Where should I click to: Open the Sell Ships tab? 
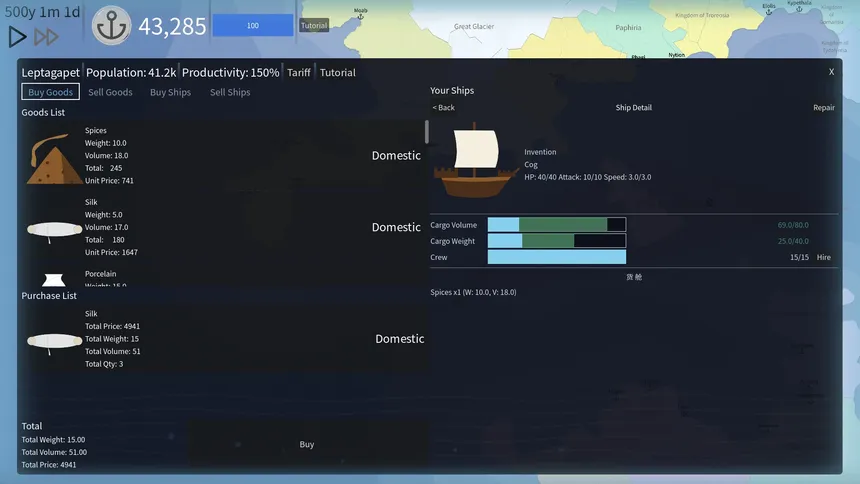[230, 92]
